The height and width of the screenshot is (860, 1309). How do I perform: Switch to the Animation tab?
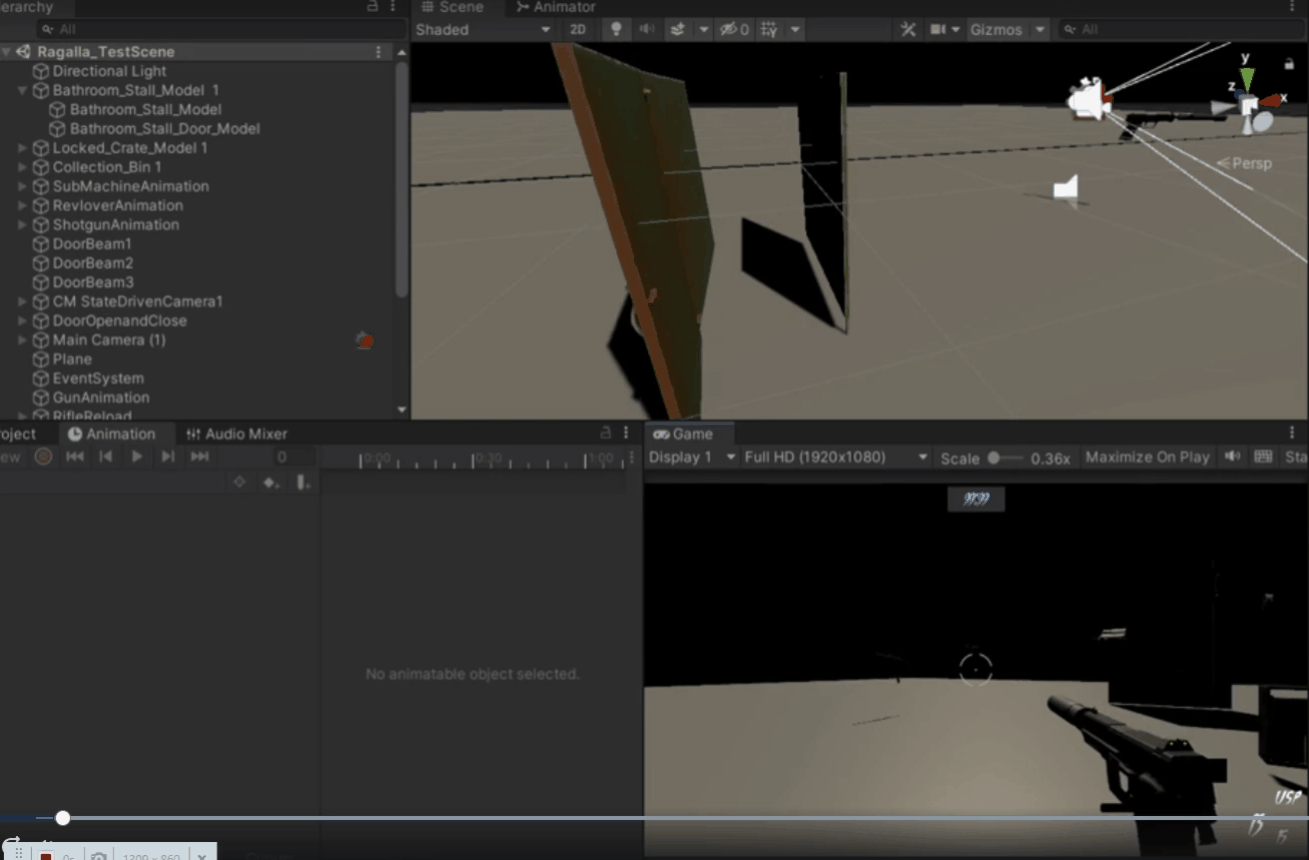[x=112, y=433]
